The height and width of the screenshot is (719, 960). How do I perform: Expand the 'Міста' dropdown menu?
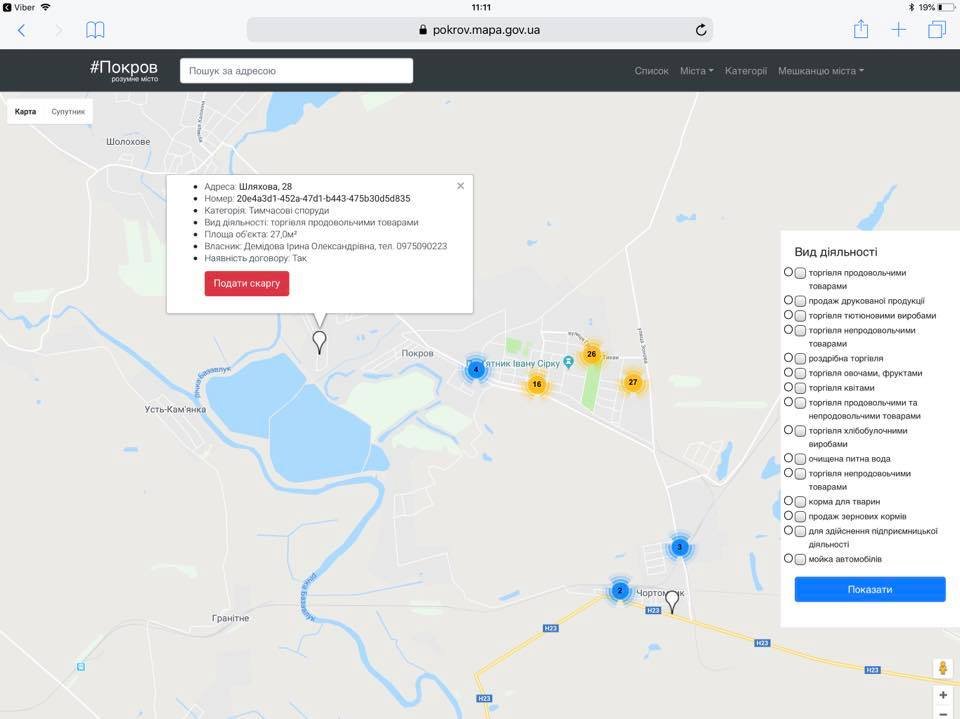pyautogui.click(x=696, y=71)
